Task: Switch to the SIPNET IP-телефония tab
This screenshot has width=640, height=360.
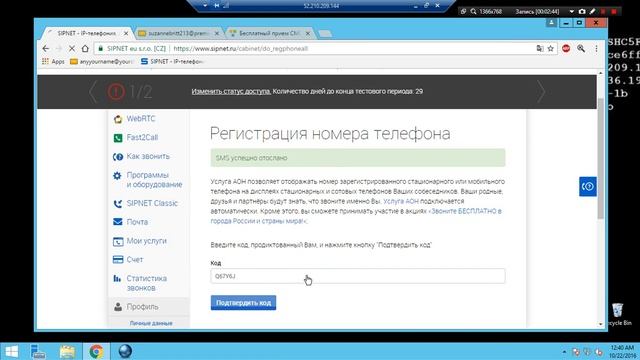Action: pos(87,33)
